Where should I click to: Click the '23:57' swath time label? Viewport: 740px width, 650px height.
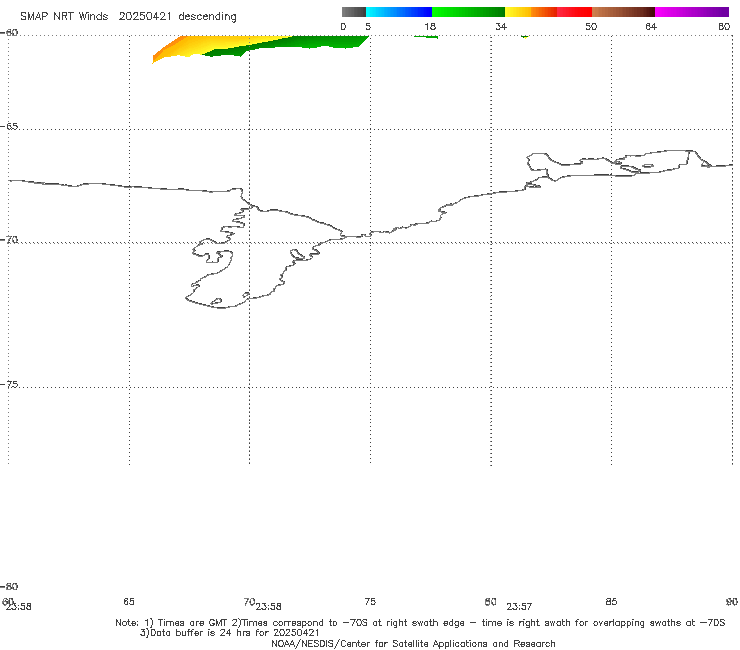tap(519, 607)
